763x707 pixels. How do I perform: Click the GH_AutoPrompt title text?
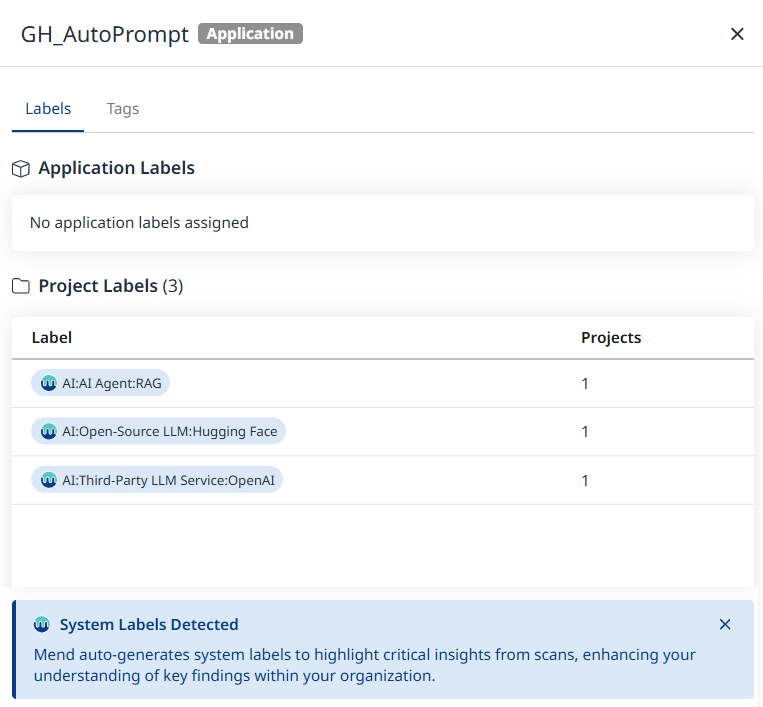coord(105,35)
